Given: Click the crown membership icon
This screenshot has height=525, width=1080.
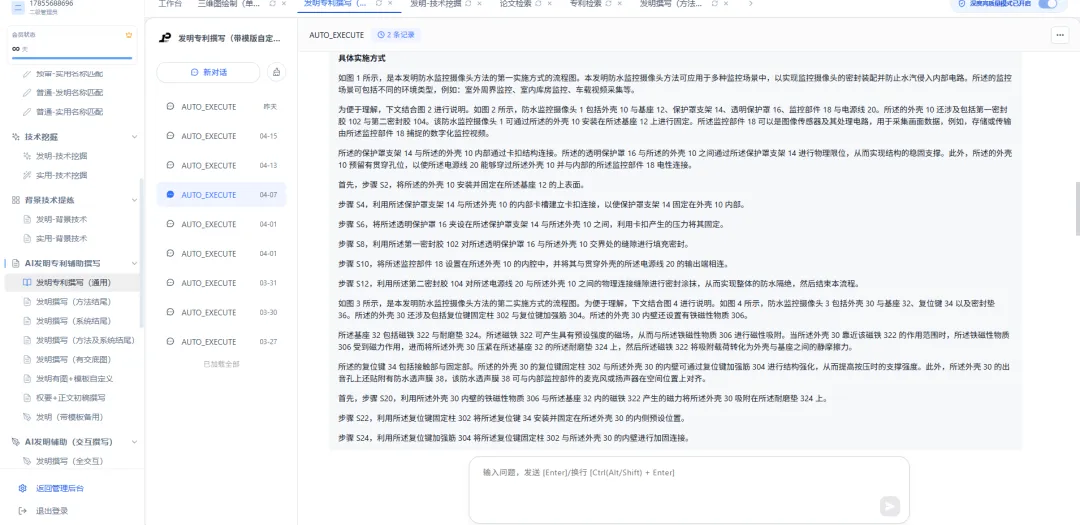Looking at the screenshot, I should point(128,34).
